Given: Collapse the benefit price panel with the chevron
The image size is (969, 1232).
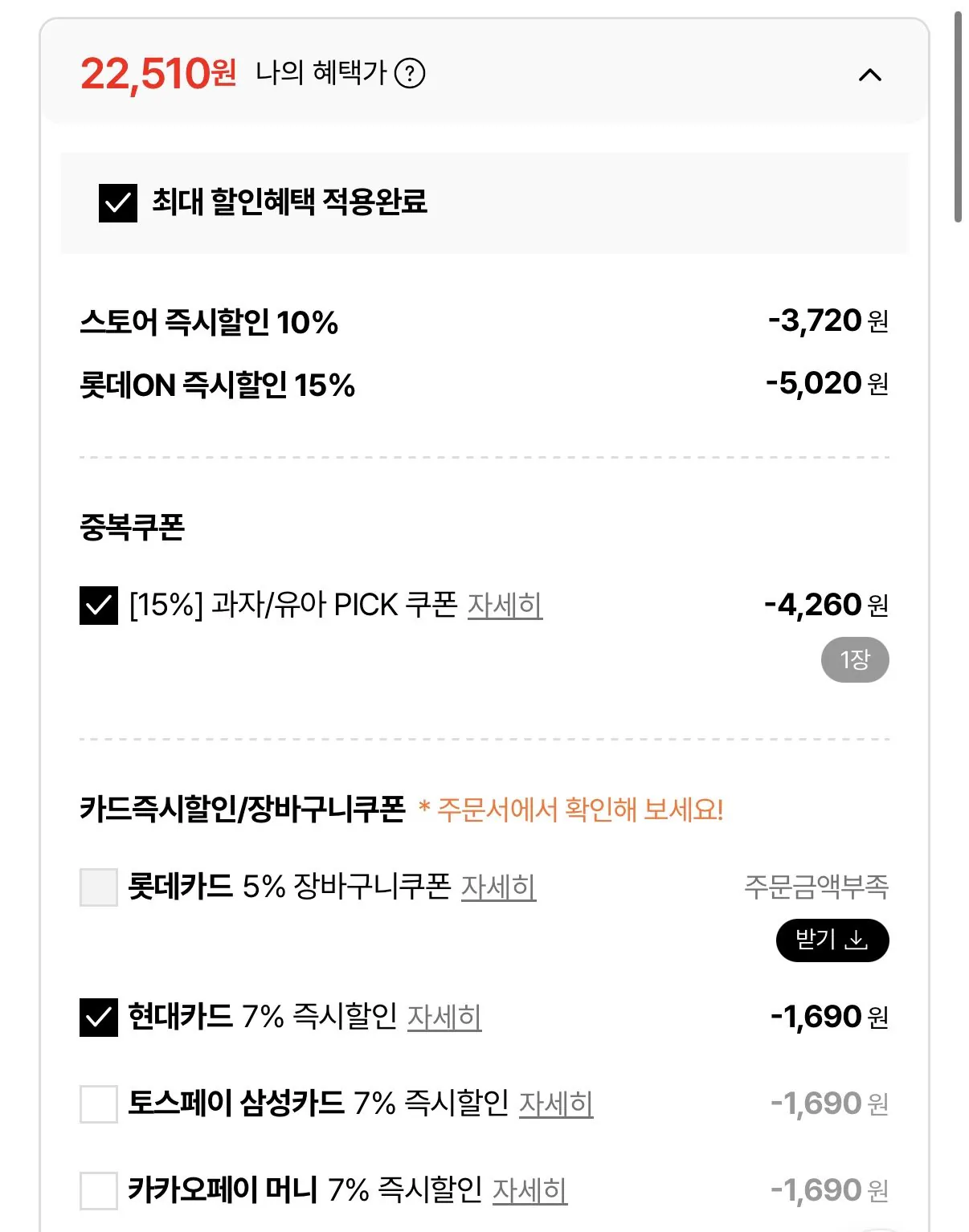Looking at the screenshot, I should click(x=870, y=75).
